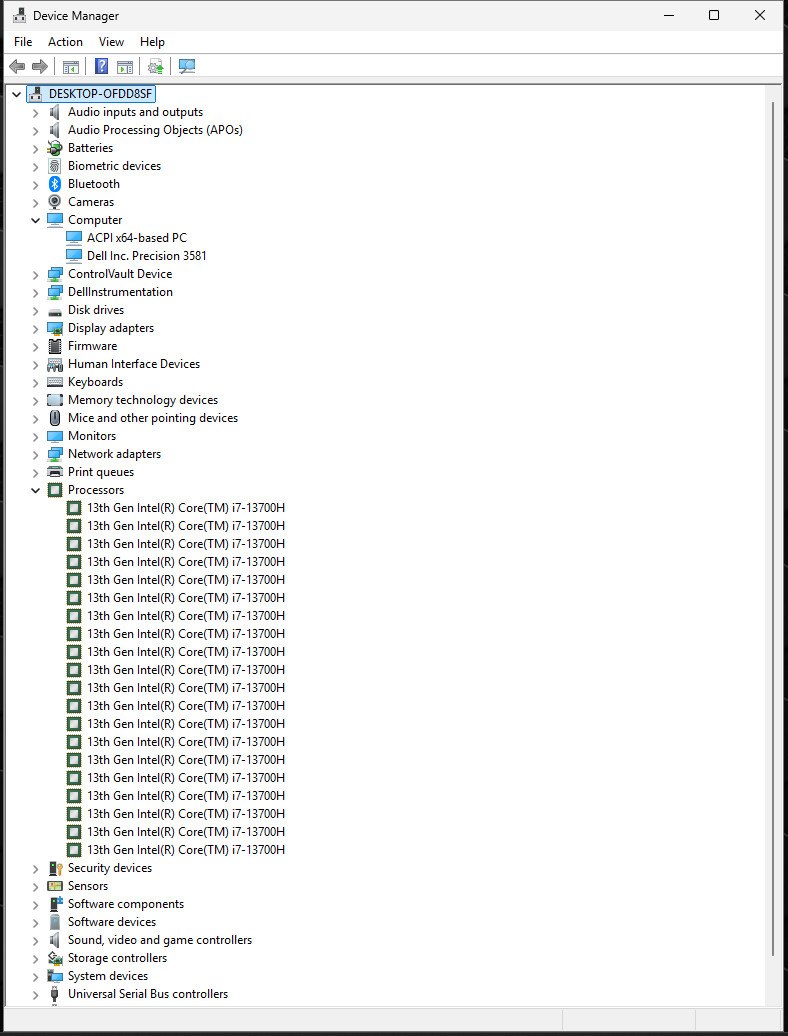Click the Keyboards category icon
This screenshot has height=1036, width=788.
(55, 382)
